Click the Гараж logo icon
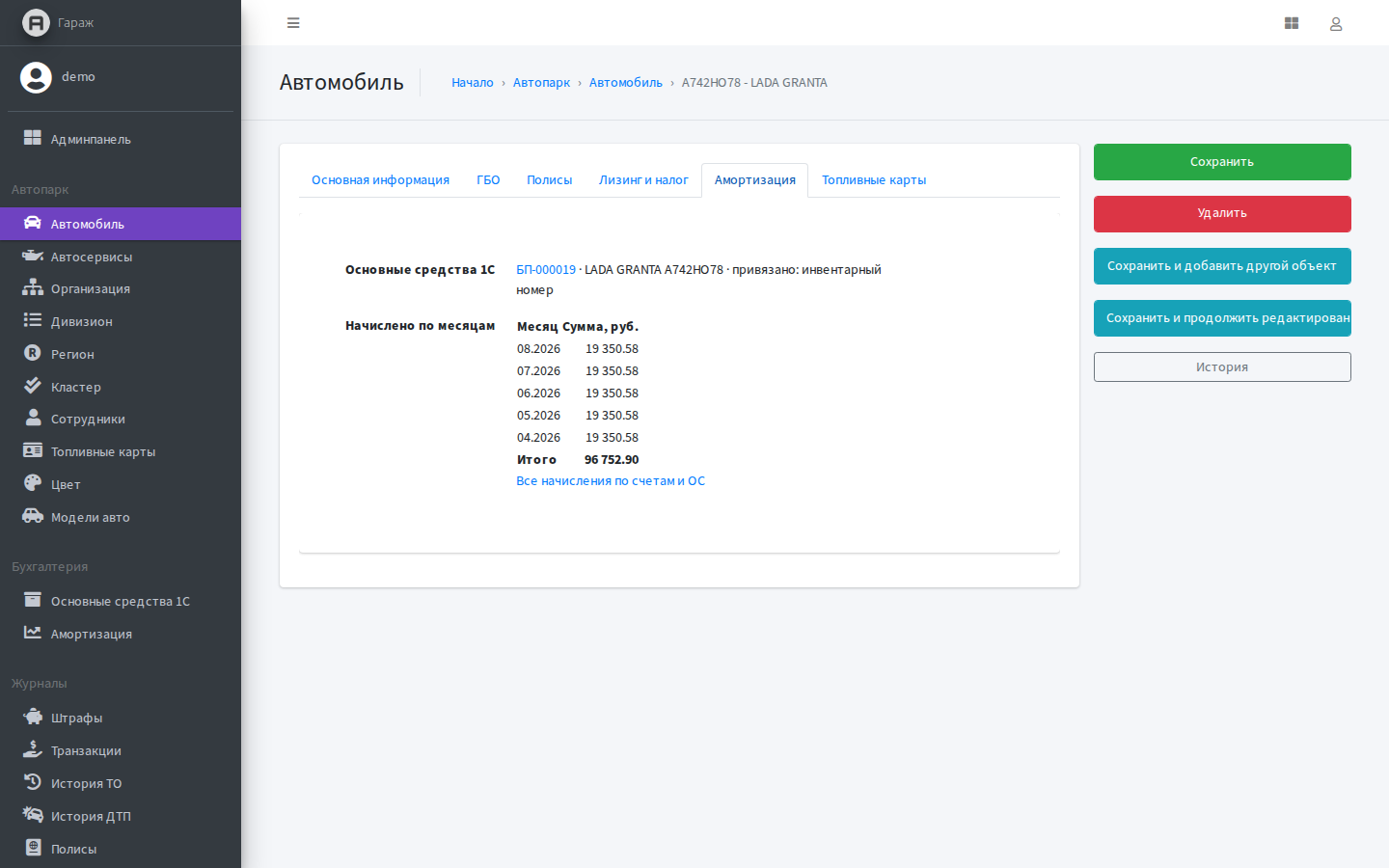This screenshot has width=1389, height=868. tap(36, 22)
